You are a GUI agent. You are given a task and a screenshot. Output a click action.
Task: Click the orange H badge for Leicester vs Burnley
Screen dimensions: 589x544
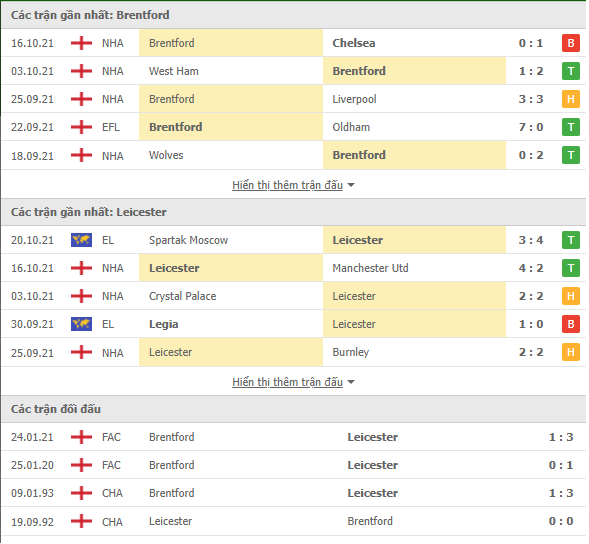572,353
